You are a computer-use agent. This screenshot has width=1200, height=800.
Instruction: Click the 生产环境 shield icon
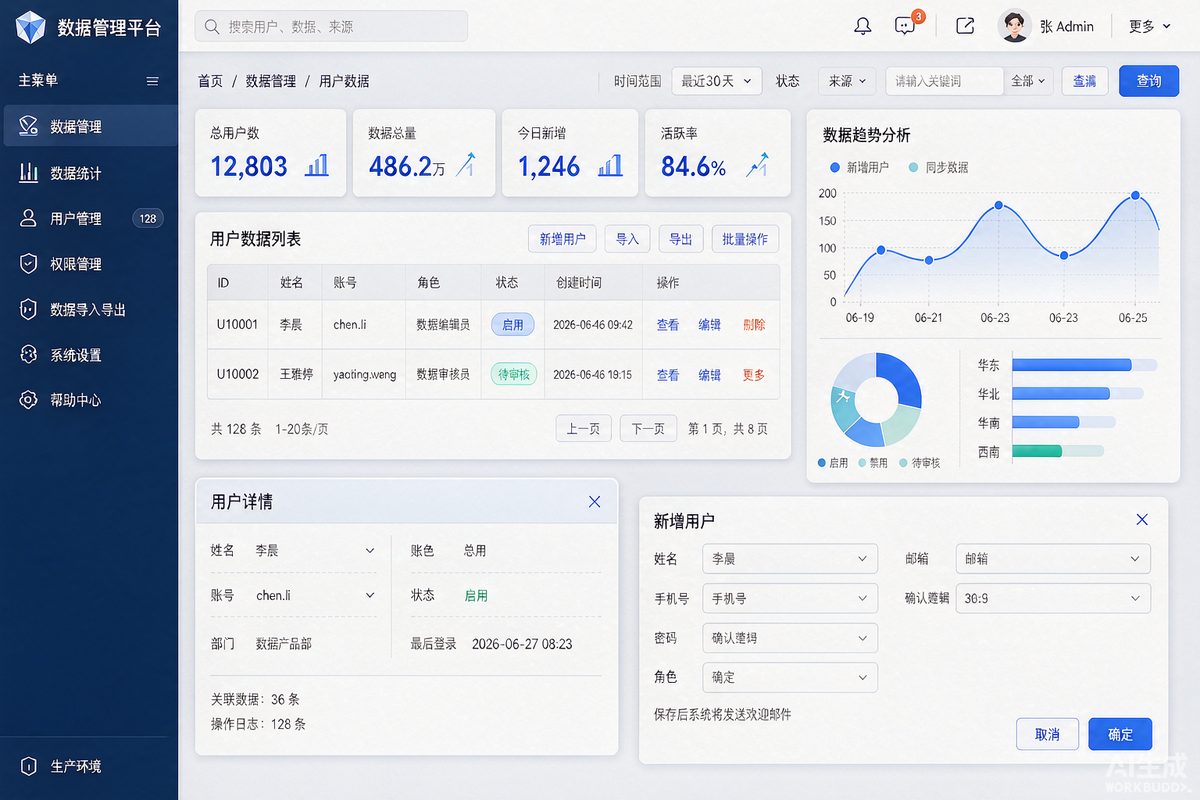[28, 766]
